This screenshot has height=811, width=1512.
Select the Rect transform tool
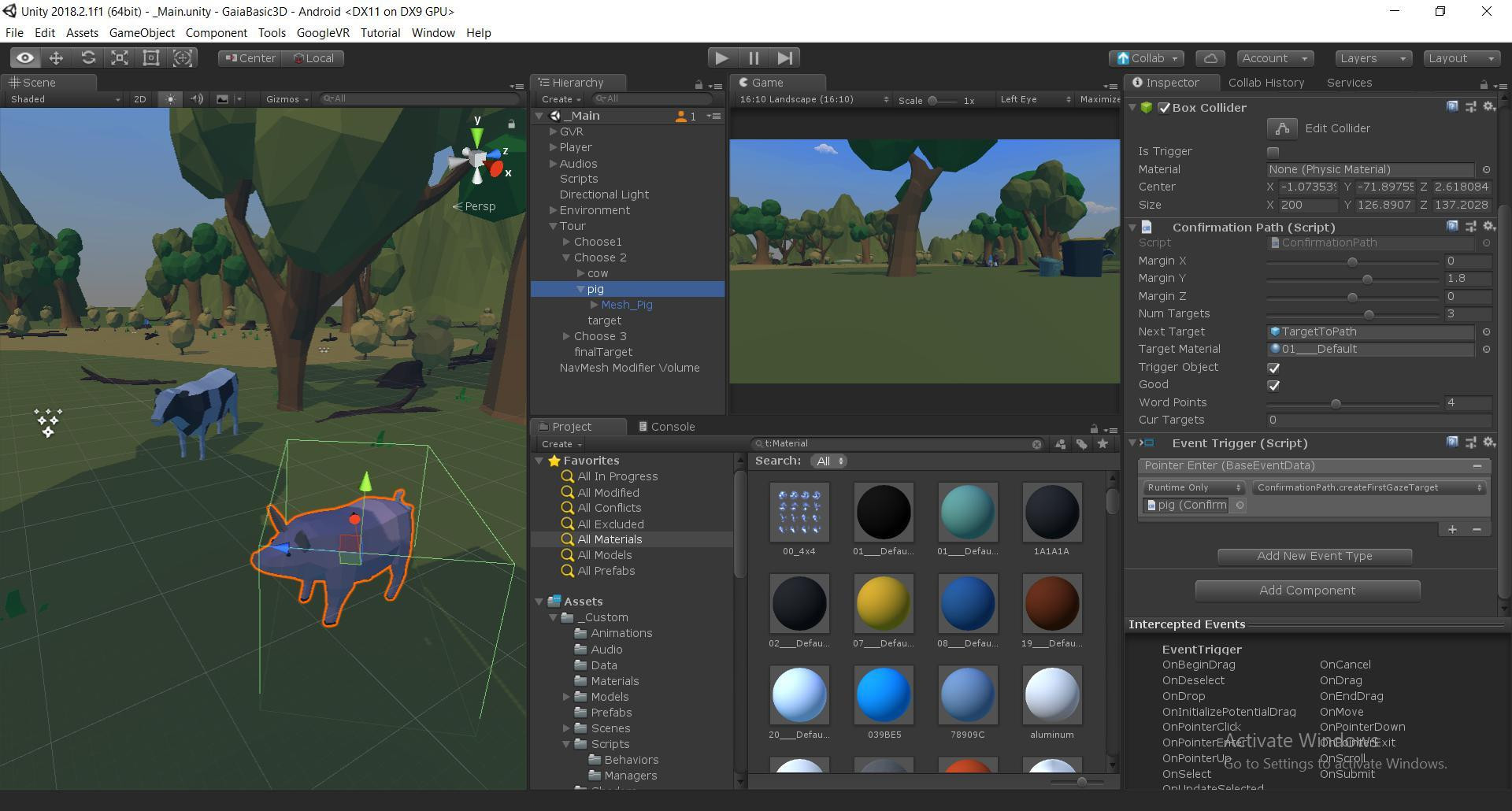pyautogui.click(x=151, y=58)
